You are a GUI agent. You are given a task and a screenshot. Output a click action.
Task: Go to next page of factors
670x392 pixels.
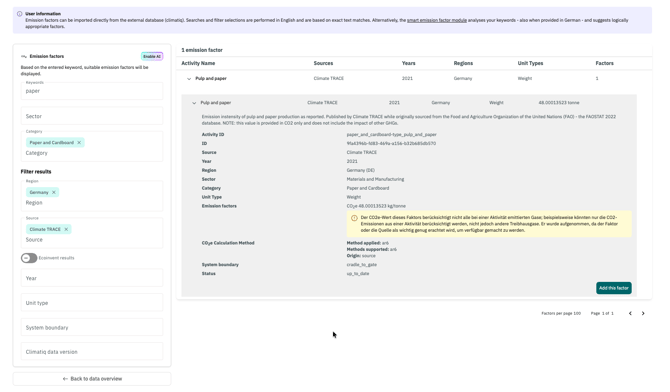click(x=643, y=313)
